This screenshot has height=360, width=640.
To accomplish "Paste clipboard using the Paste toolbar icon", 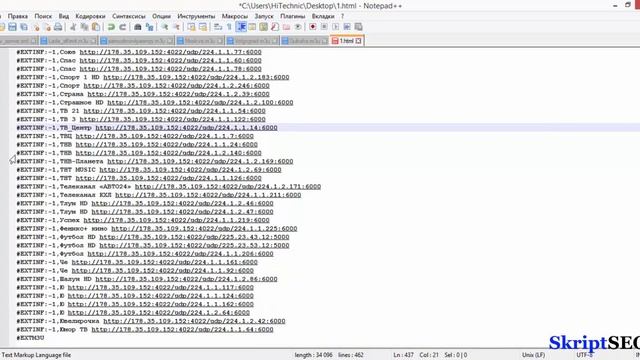I will click(96, 27).
